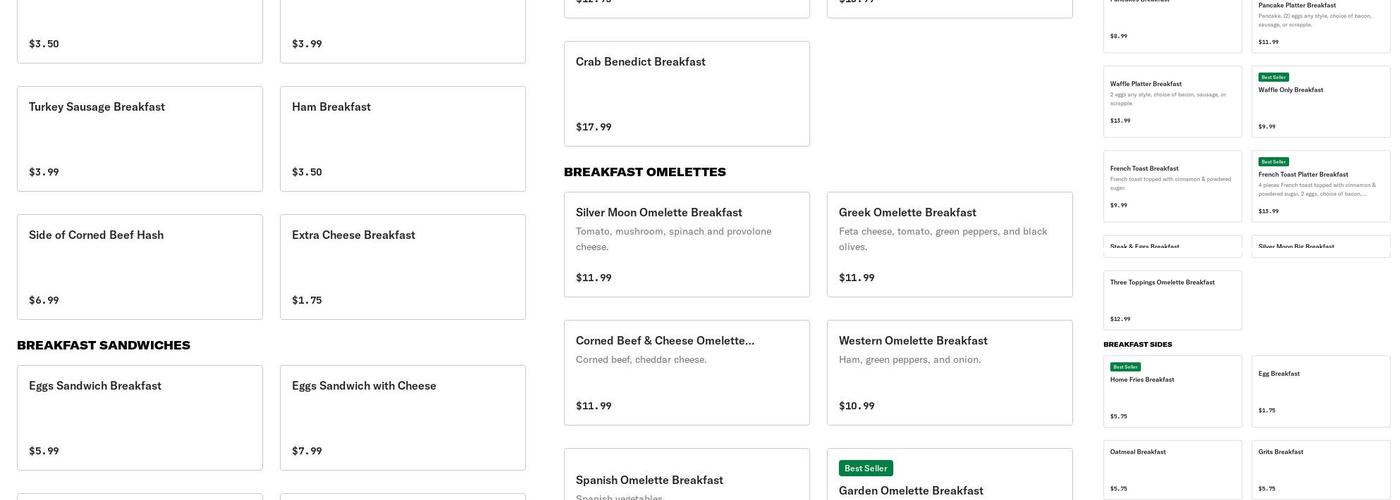The width and height of the screenshot is (1400, 500).
Task: Open the Garden Omelette Breakfast best seller
Action: pyautogui.click(x=950, y=480)
